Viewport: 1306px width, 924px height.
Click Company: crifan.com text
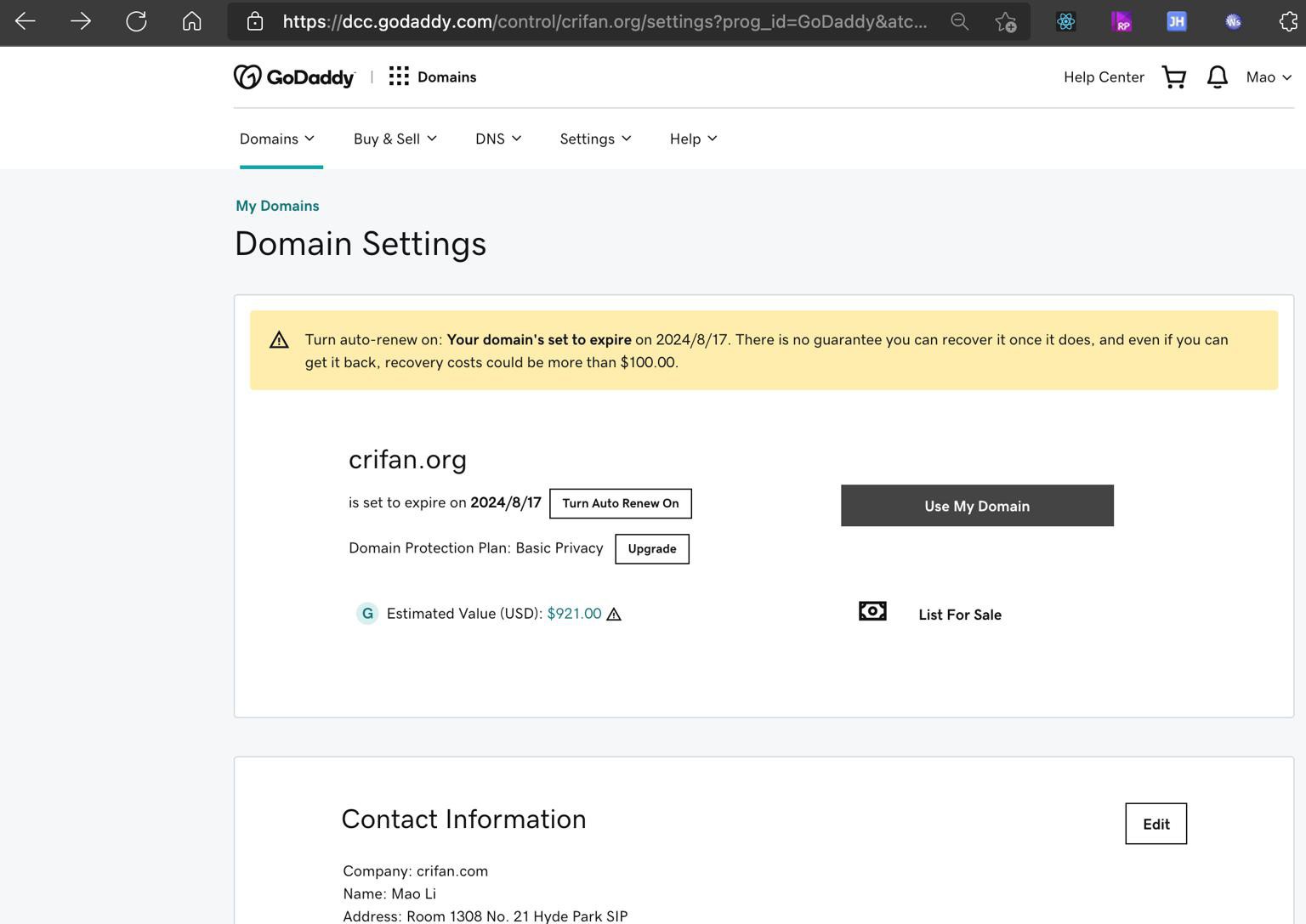[415, 871]
